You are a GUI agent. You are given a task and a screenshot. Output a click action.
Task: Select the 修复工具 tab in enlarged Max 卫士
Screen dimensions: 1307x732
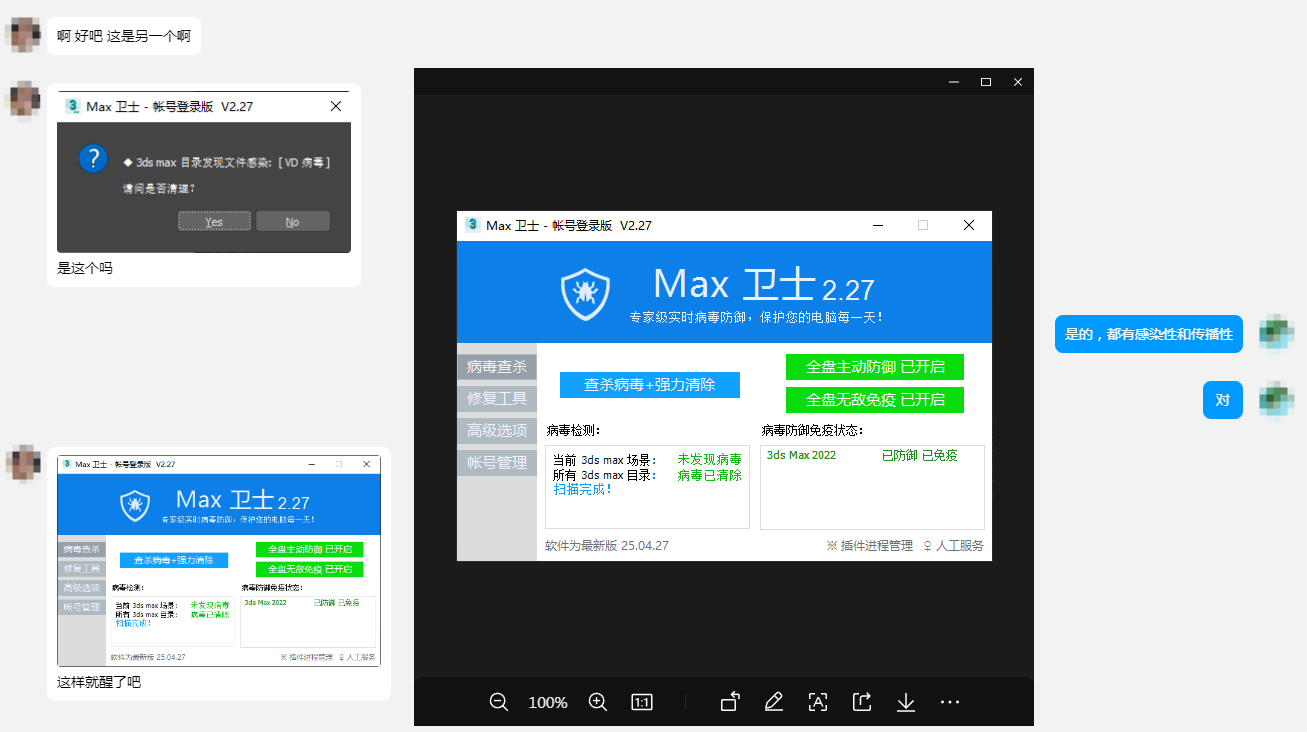(x=497, y=399)
